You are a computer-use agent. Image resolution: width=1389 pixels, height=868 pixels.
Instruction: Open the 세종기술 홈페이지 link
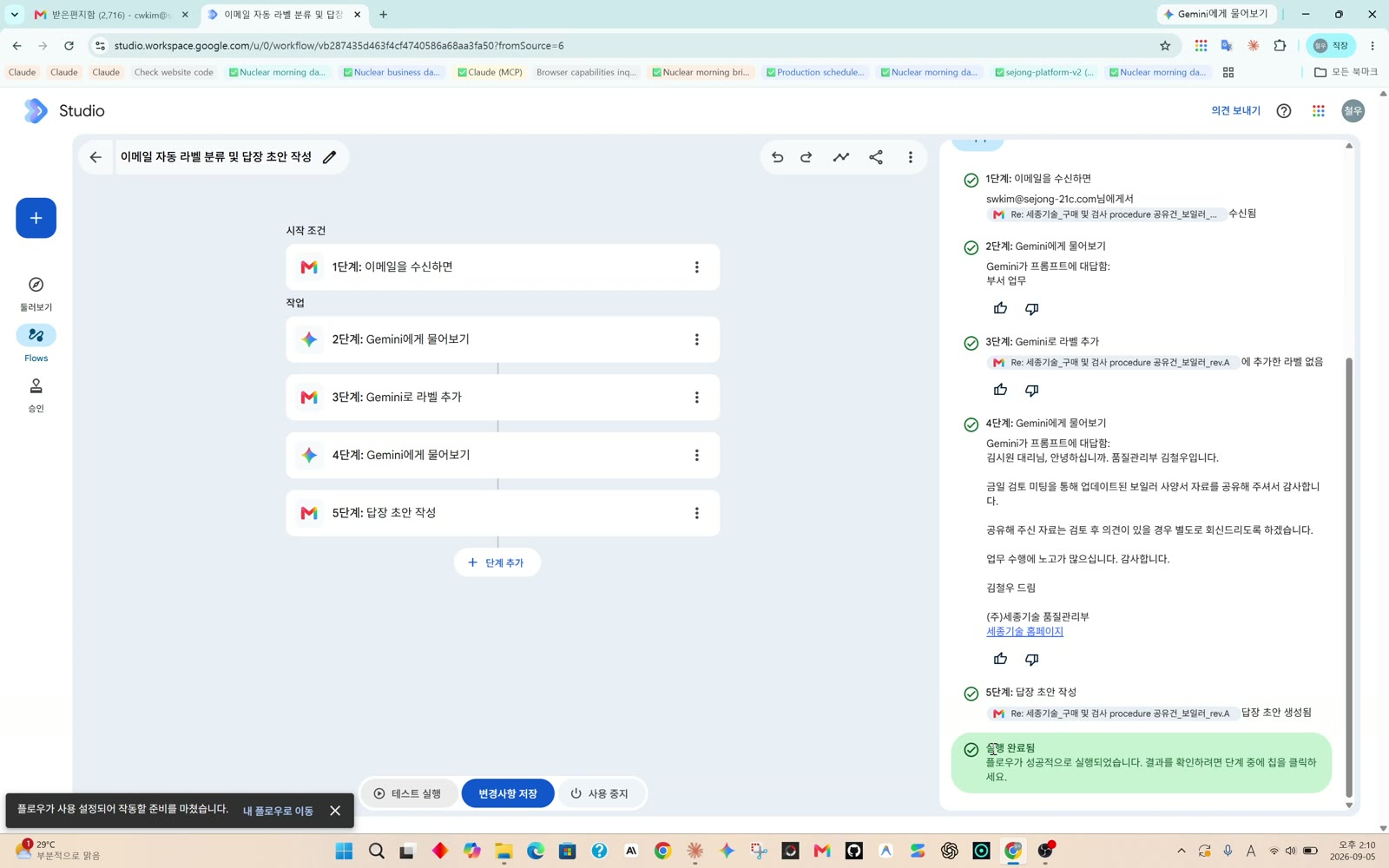click(x=1024, y=631)
